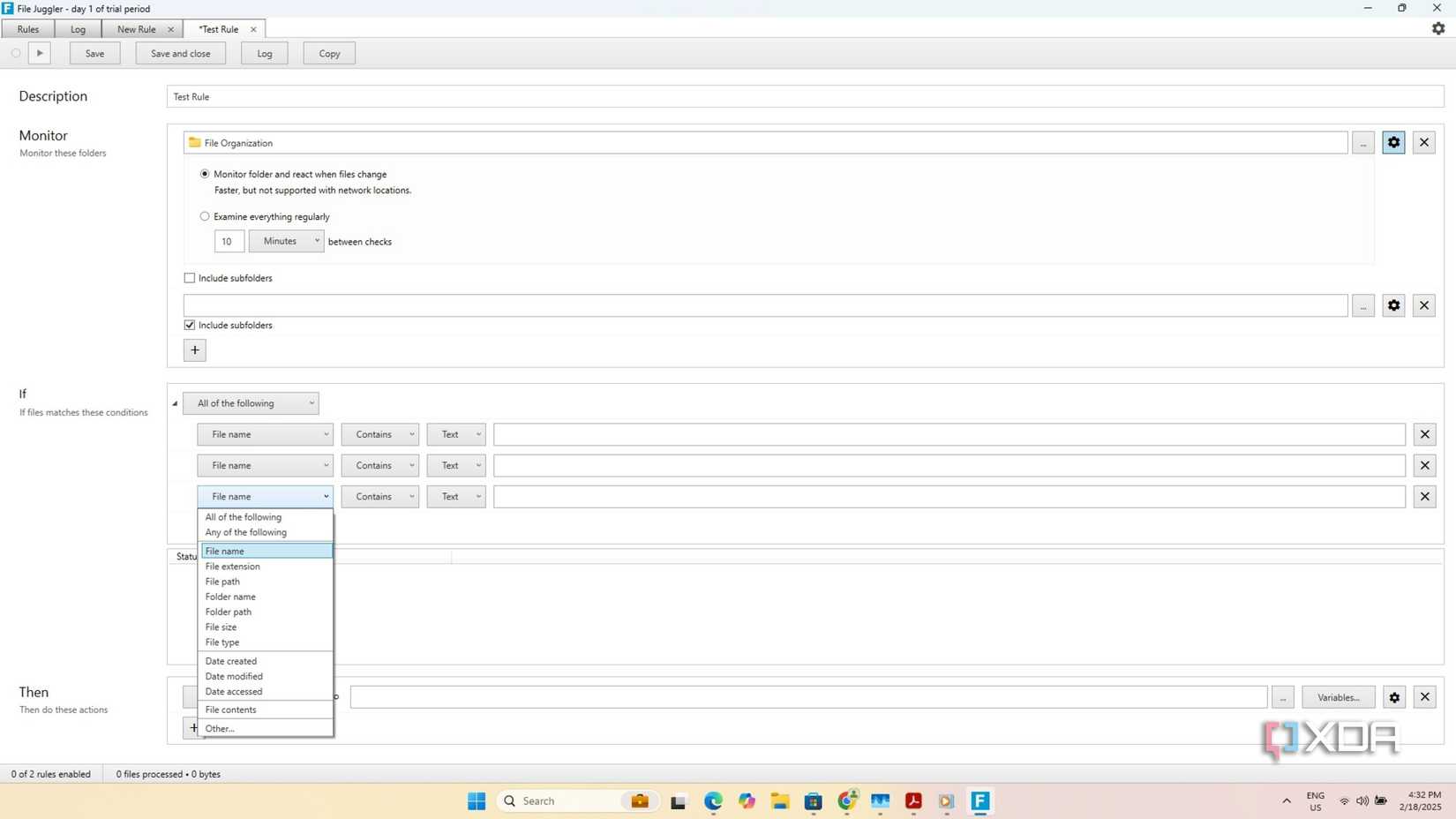Remove the empty second monitor folder row

[x=1423, y=304]
